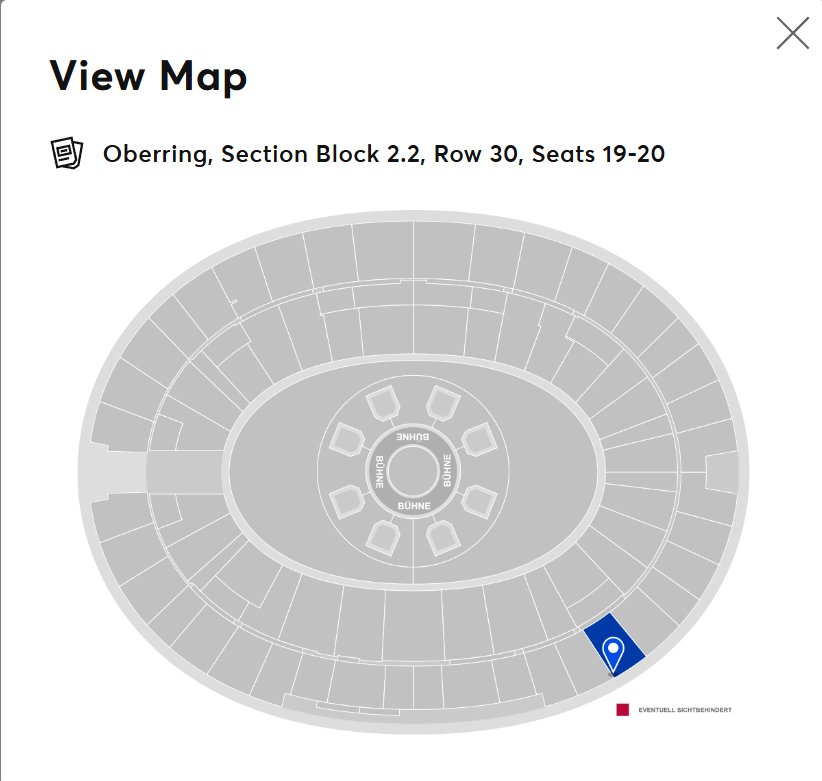This screenshot has width=822, height=781.
Task: Select the bottom BÜHNE stage label
Action: pyautogui.click(x=414, y=506)
